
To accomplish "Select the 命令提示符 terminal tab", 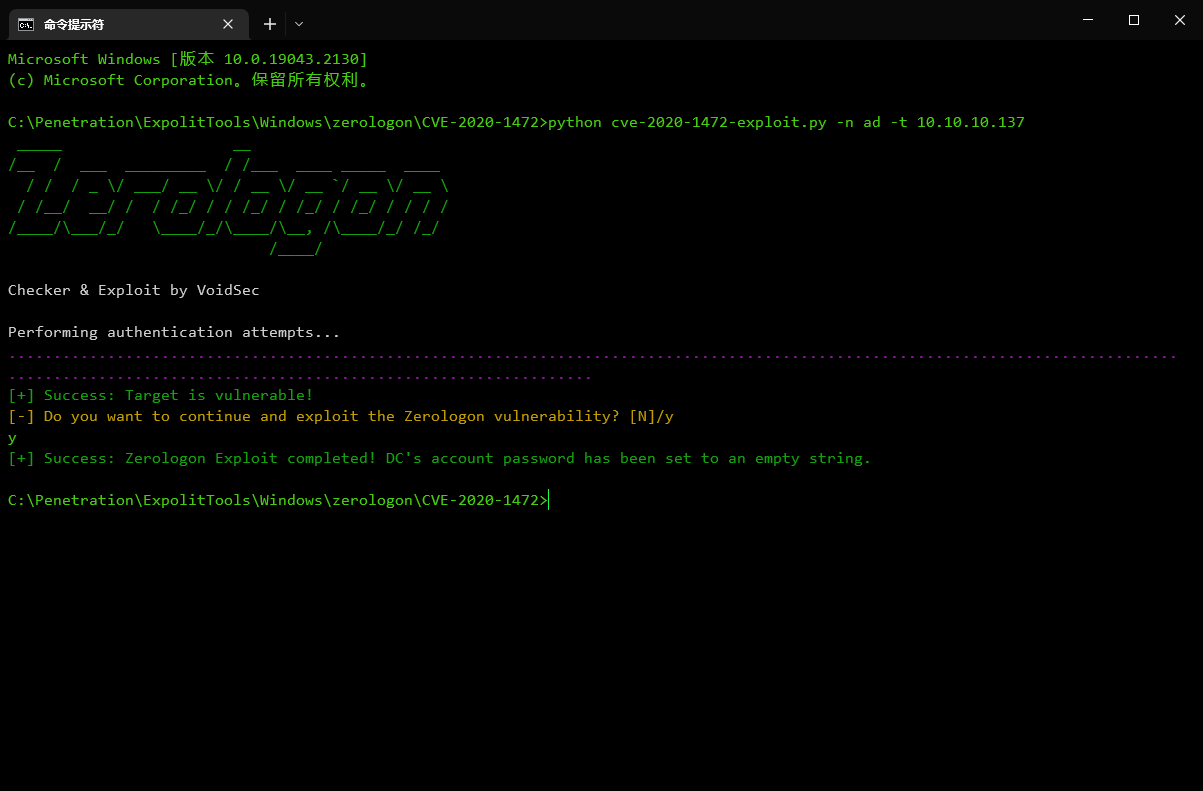I will click(127, 24).
